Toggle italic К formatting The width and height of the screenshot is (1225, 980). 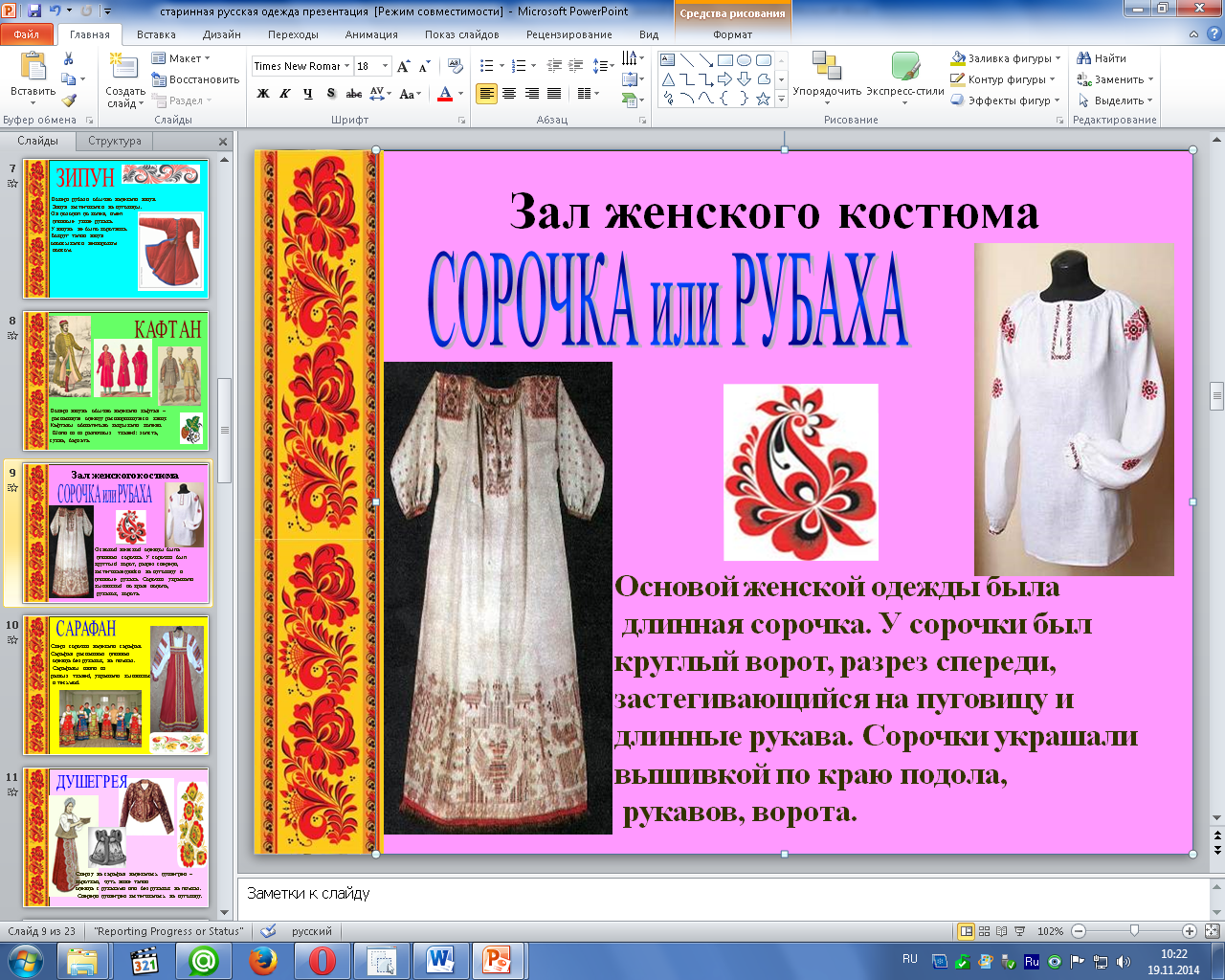[285, 94]
